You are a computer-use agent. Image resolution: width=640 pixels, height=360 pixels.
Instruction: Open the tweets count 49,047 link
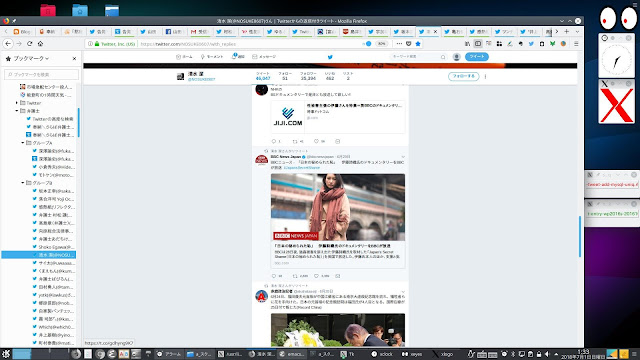coord(263,76)
